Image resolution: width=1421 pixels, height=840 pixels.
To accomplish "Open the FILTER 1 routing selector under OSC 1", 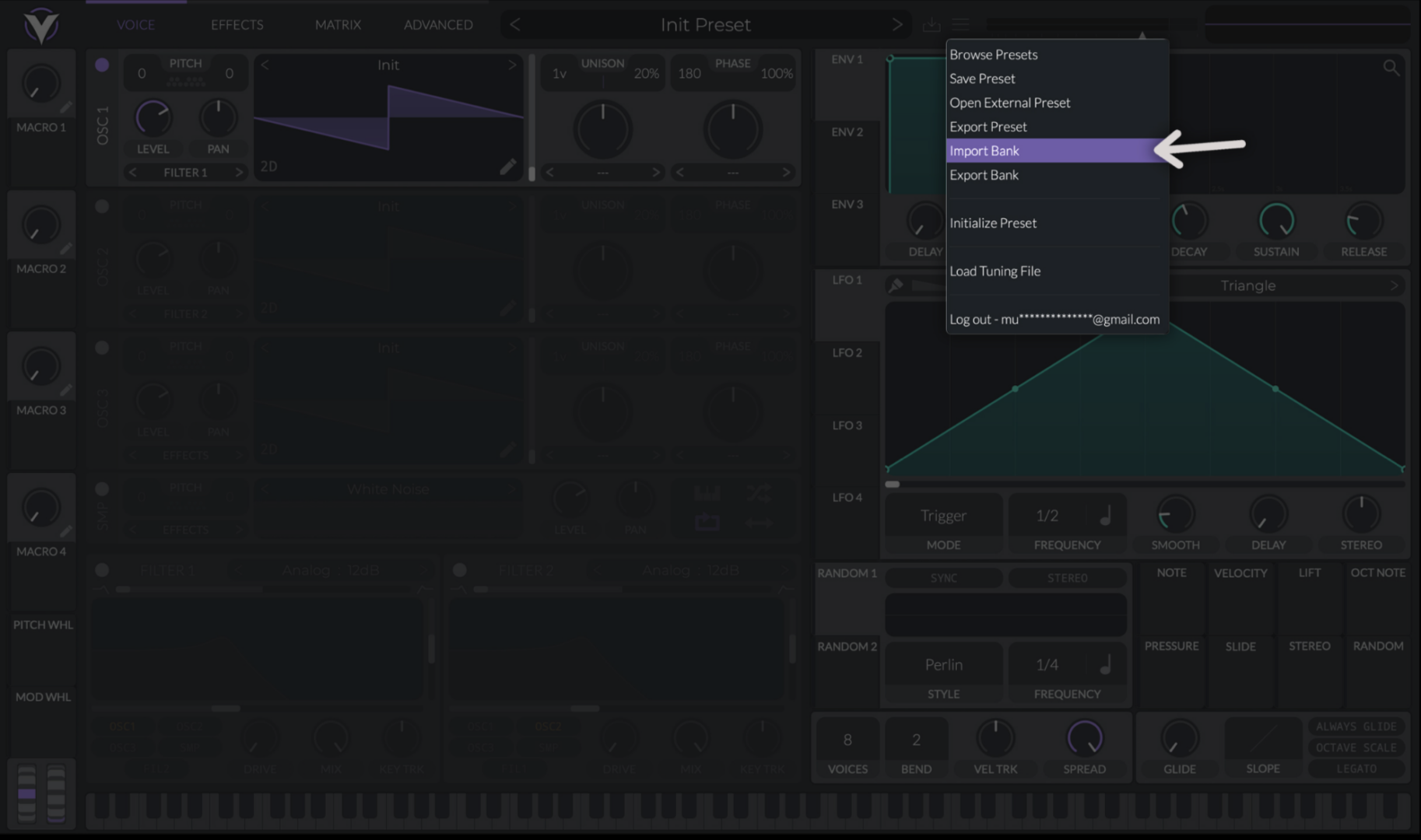I will [x=184, y=172].
